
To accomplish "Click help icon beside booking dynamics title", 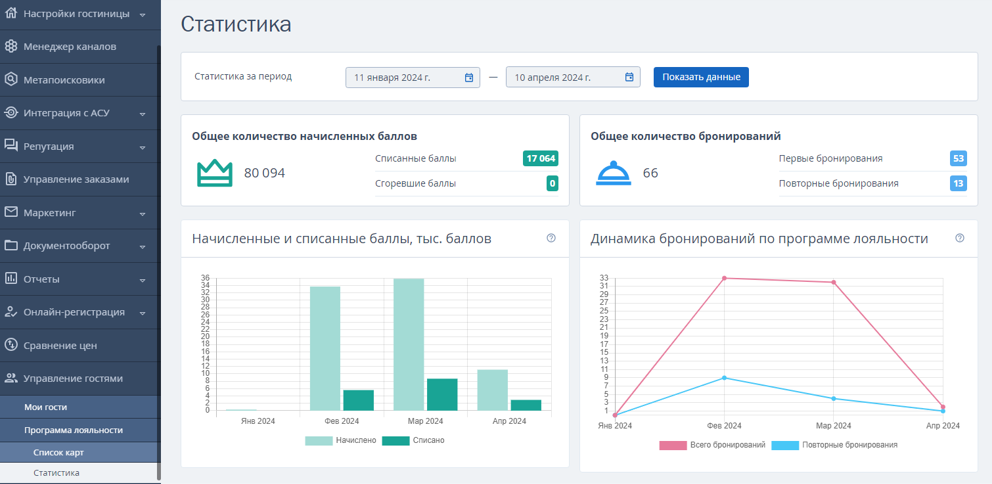I will (x=960, y=239).
